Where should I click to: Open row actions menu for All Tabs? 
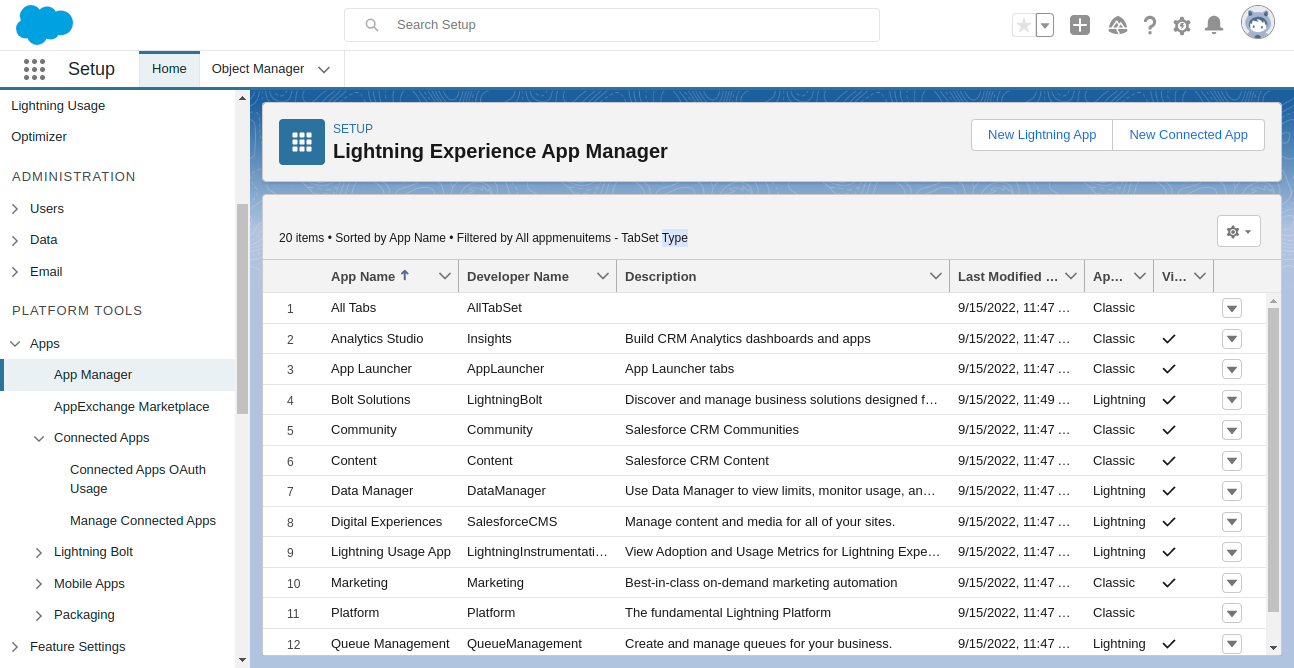(1232, 308)
